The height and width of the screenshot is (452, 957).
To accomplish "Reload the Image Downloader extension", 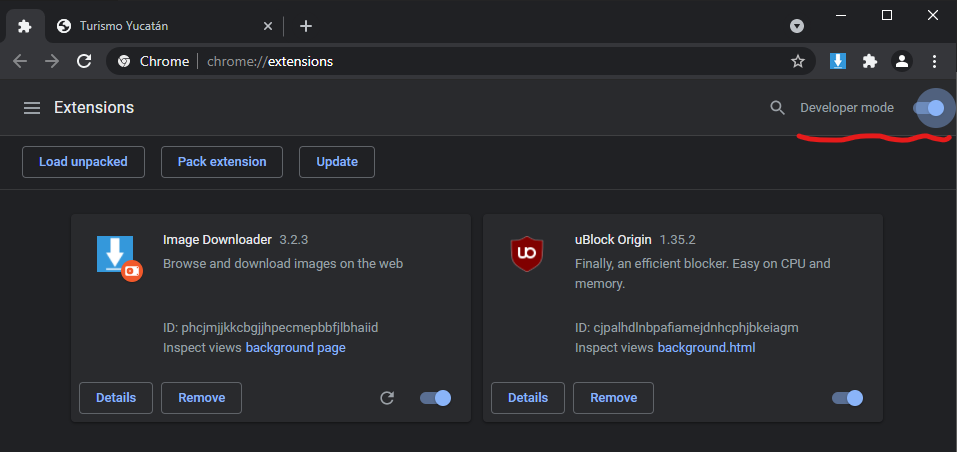I will [x=387, y=398].
